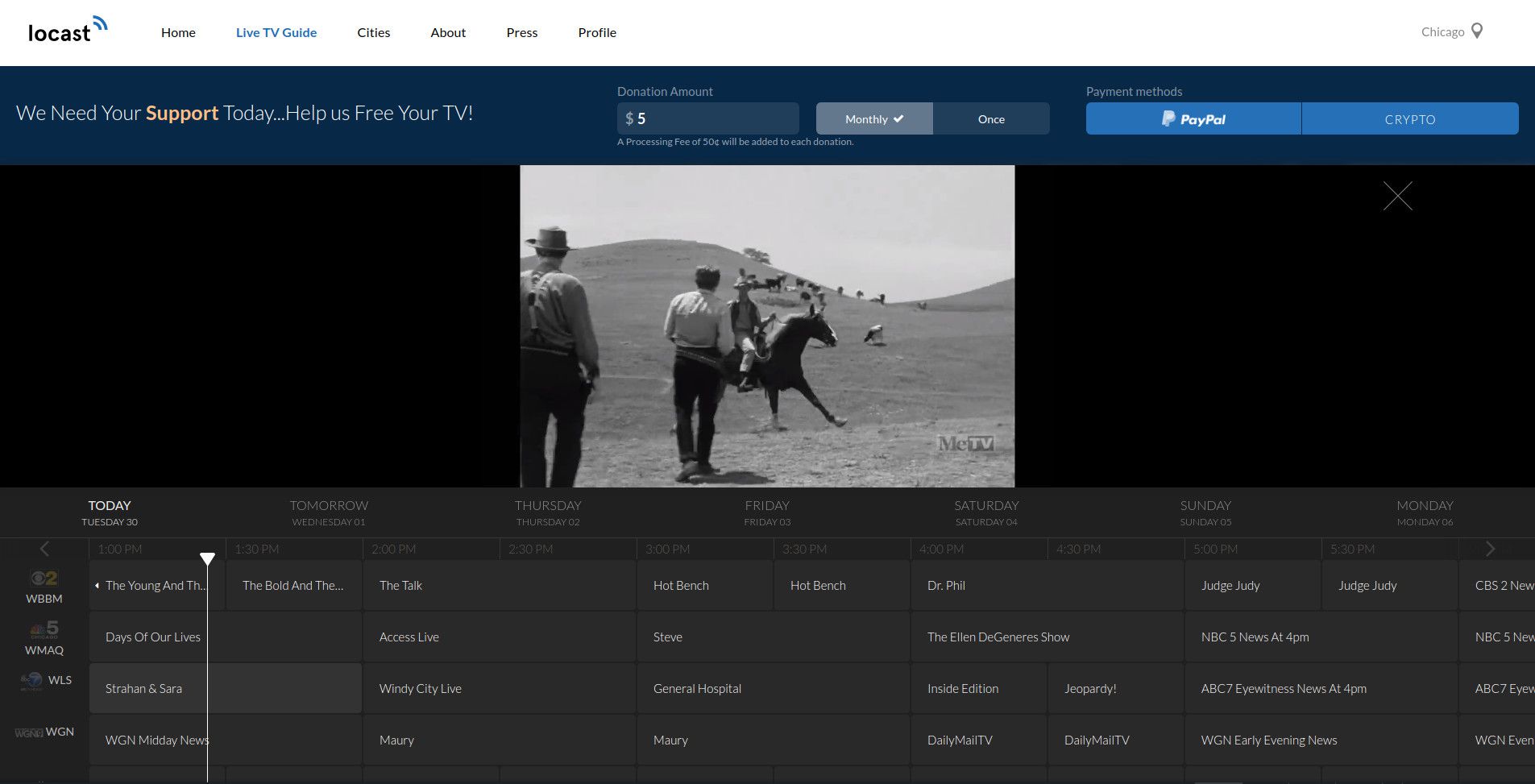Click the MeTV video frame
This screenshot has height=784, width=1535.
pos(767,326)
